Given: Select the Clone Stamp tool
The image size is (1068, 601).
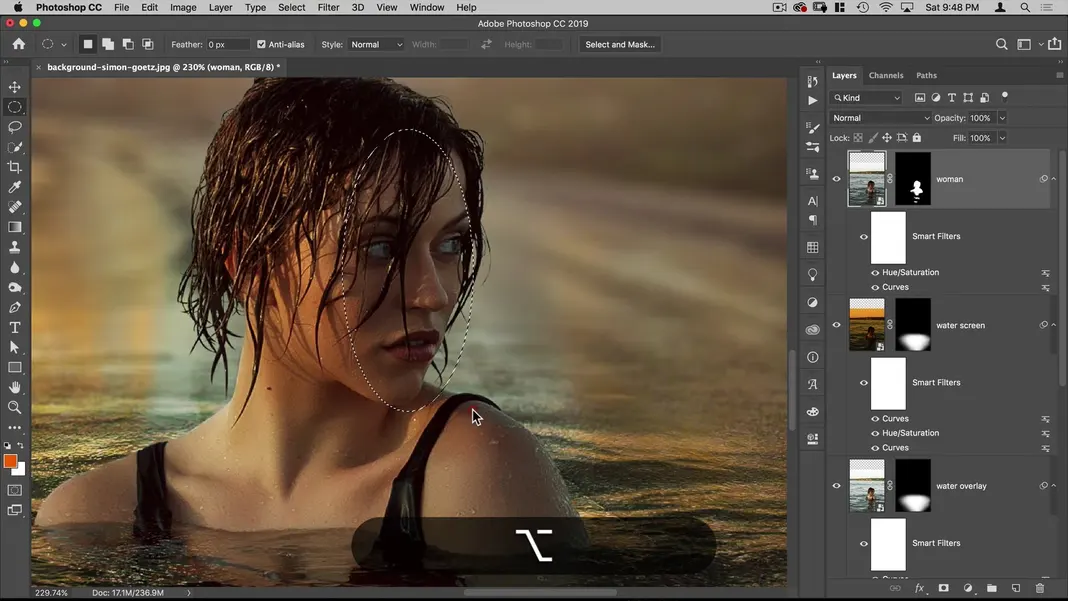Looking at the screenshot, I should coord(14,247).
